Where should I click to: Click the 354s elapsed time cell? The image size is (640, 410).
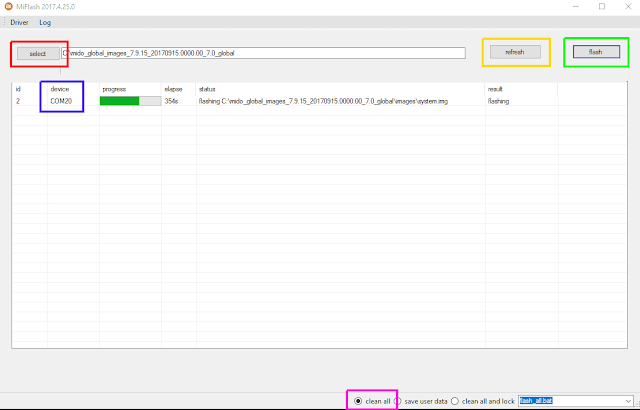coord(171,101)
